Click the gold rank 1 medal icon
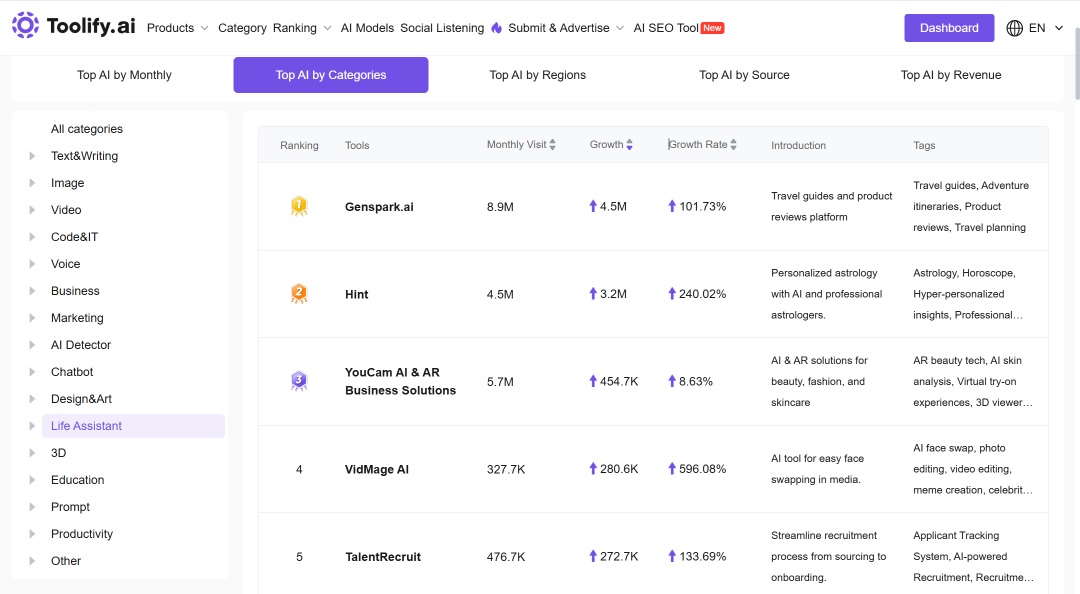The image size is (1080, 594). 299,206
